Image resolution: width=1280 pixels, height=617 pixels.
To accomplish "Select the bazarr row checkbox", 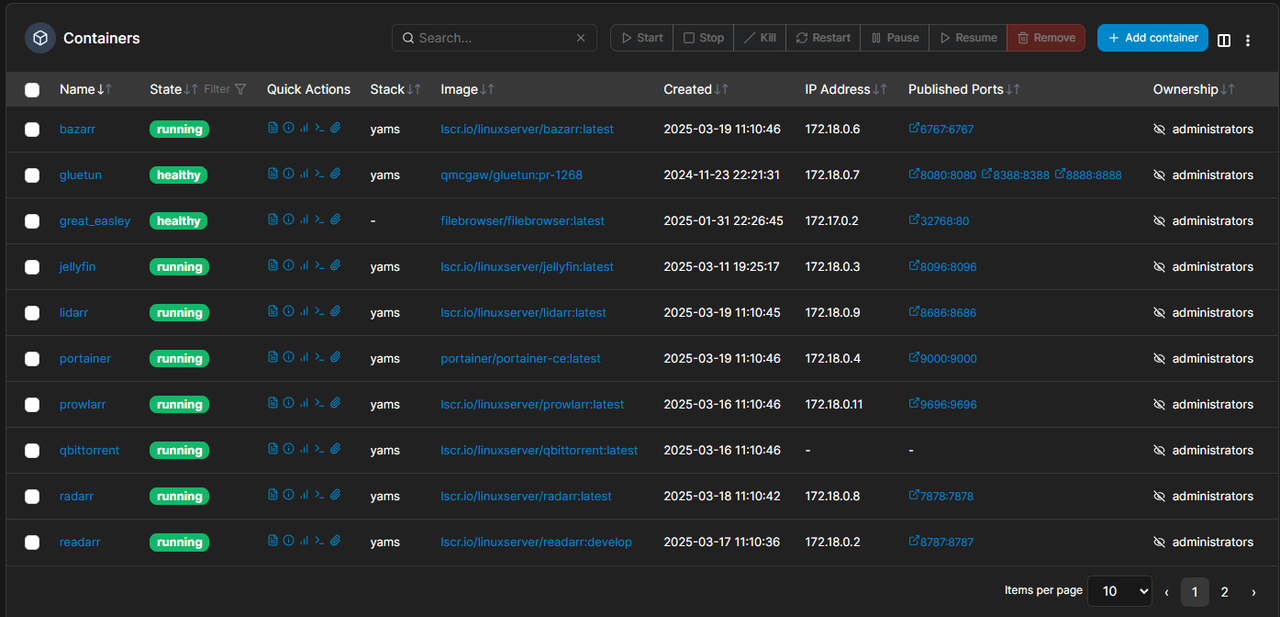I will (32, 129).
